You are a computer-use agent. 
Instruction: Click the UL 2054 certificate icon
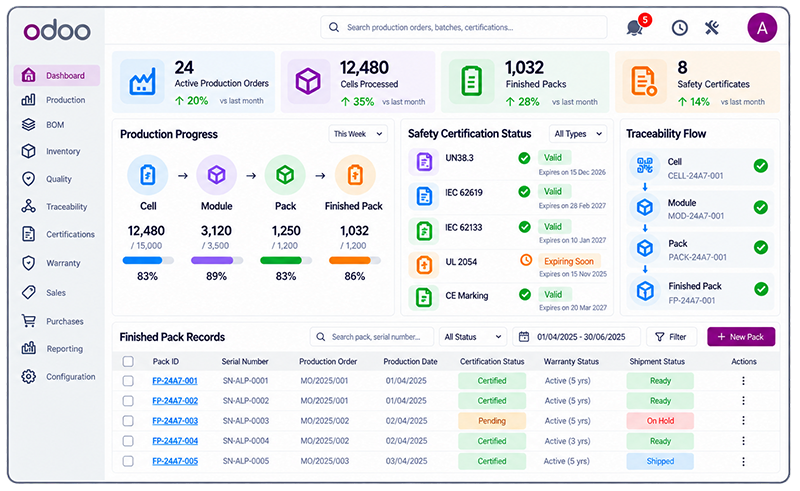pos(424,264)
